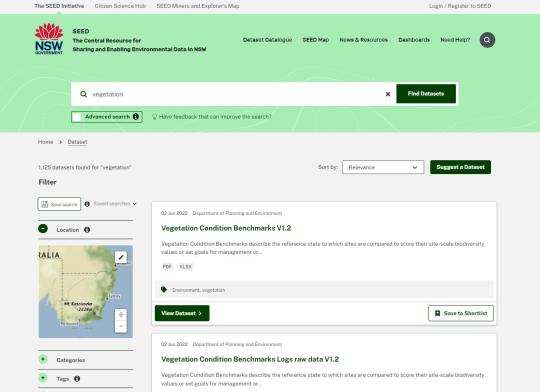Click the Tags filter info icon

[77, 379]
